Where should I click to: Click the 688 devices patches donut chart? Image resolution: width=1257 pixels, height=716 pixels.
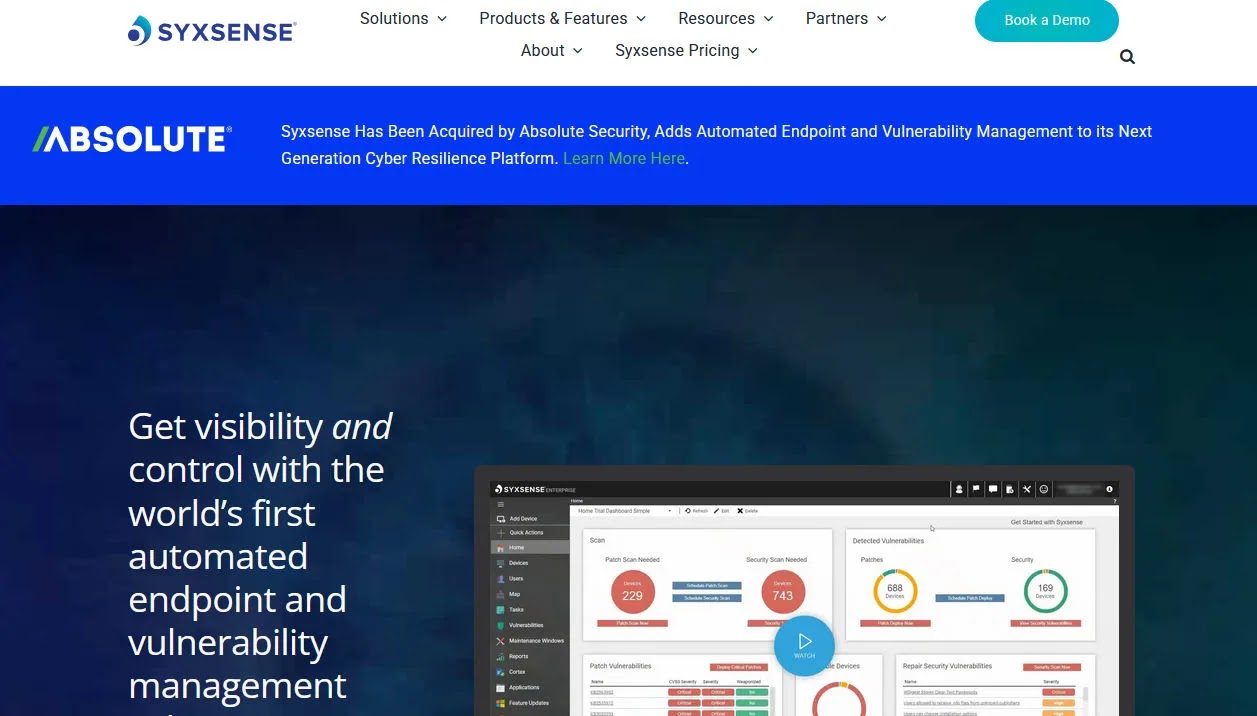(x=895, y=591)
